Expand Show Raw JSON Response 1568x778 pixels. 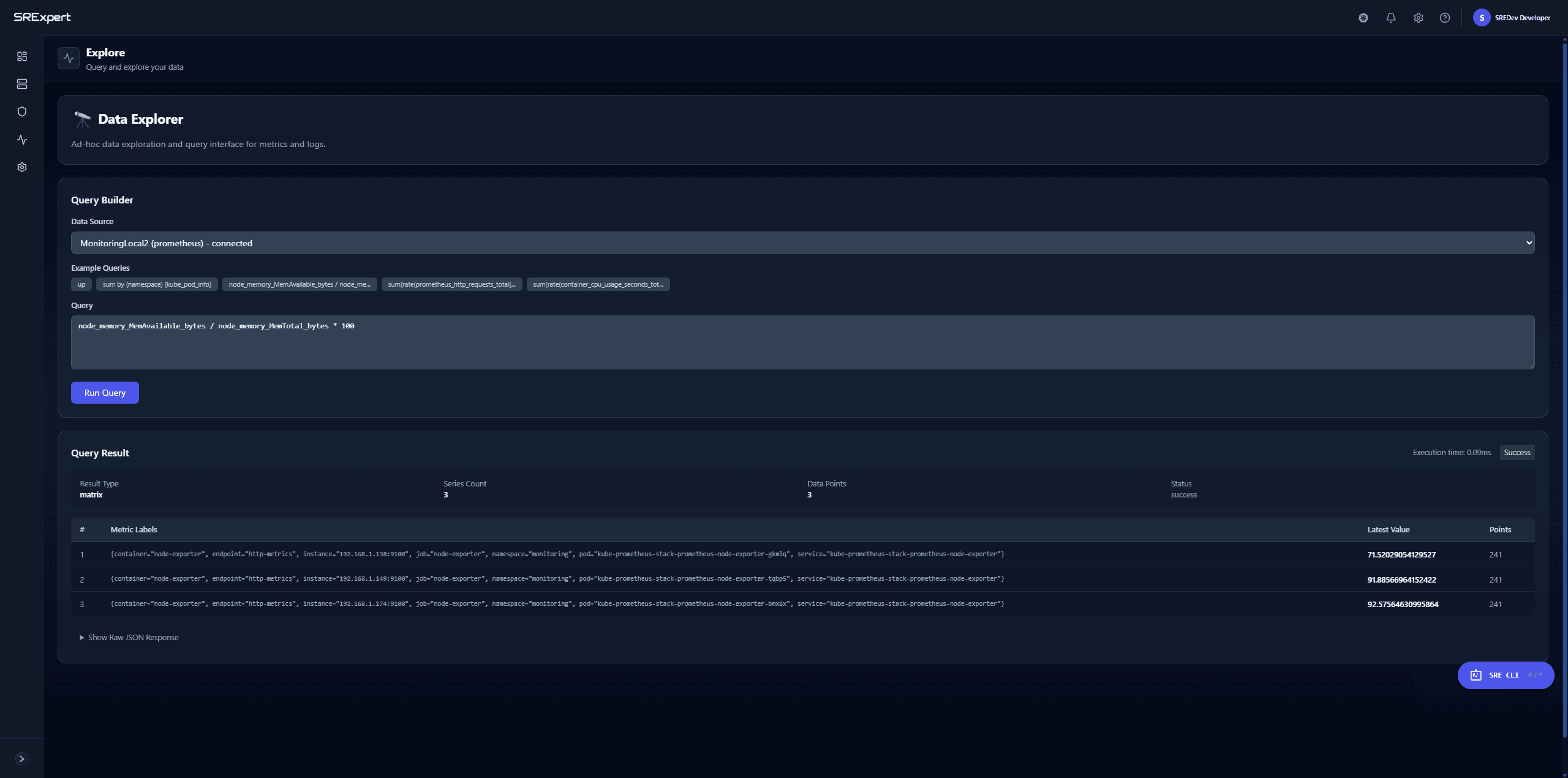(129, 638)
